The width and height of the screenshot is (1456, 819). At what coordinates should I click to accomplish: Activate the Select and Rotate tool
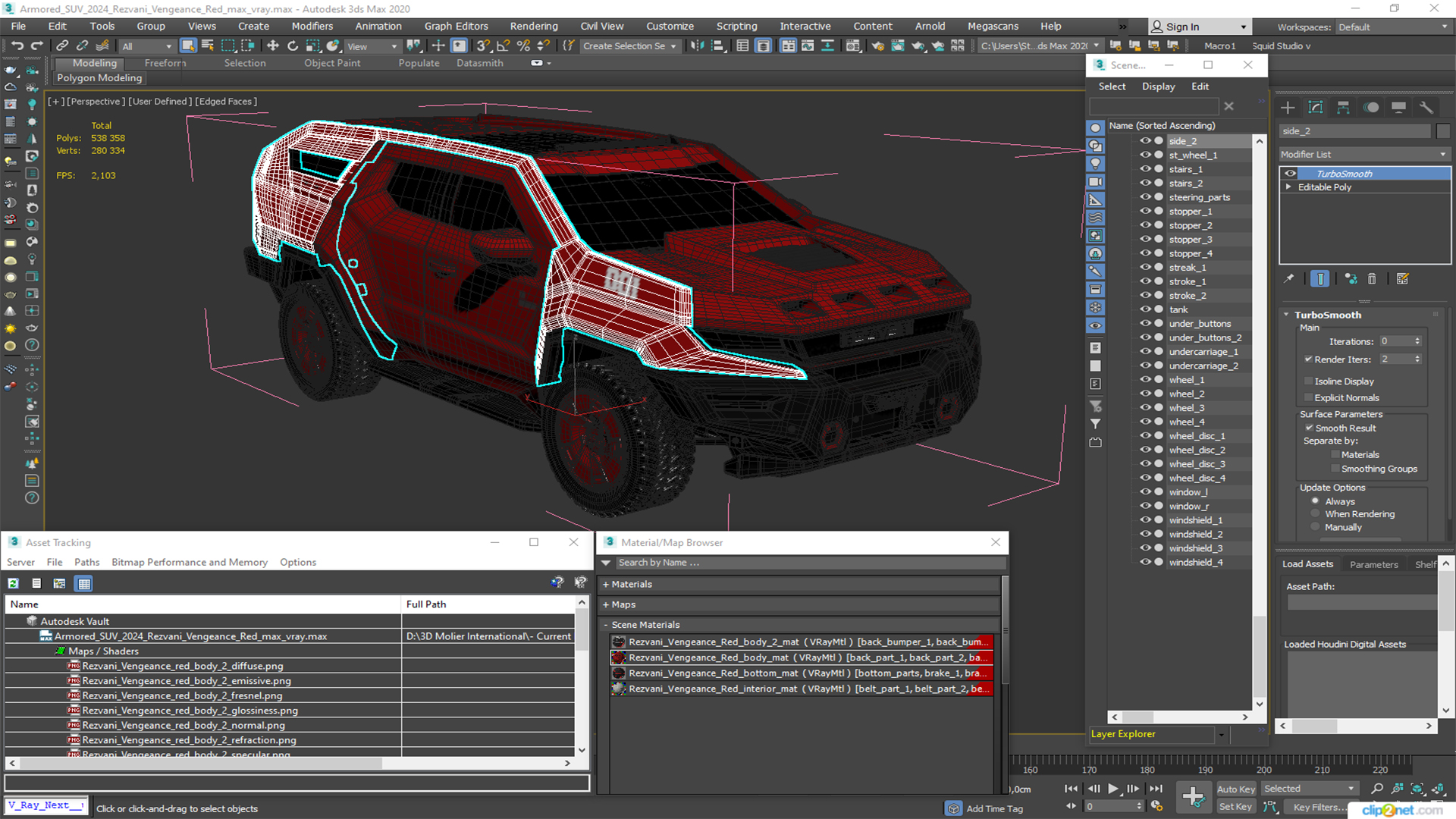click(293, 46)
